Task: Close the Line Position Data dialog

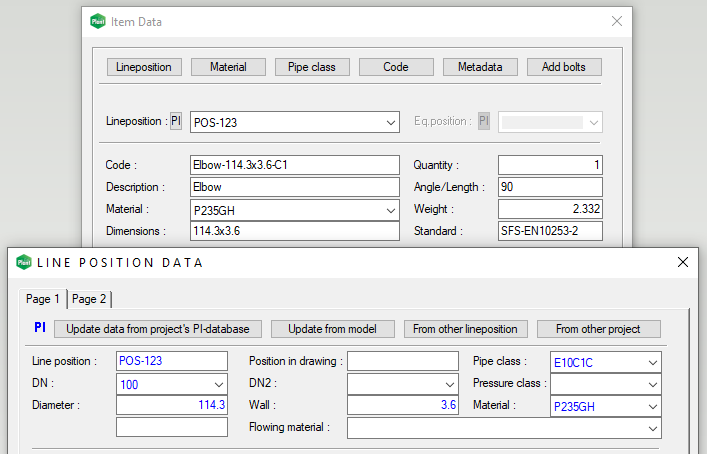Action: 683,262
